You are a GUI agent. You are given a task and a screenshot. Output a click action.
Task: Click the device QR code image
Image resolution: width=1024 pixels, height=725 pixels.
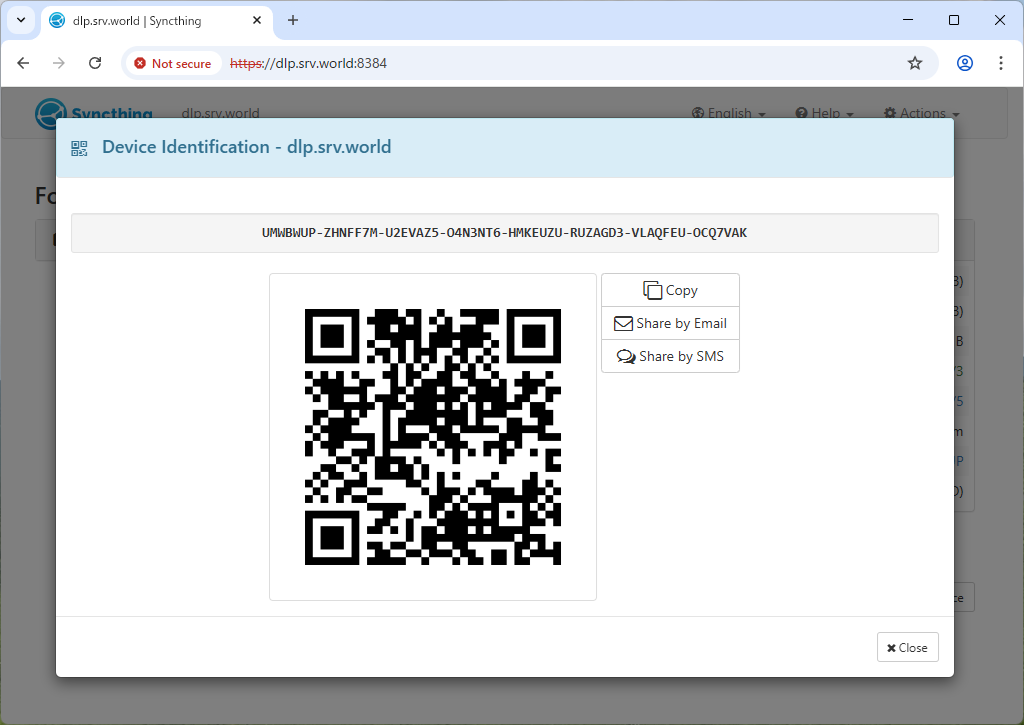(x=432, y=437)
